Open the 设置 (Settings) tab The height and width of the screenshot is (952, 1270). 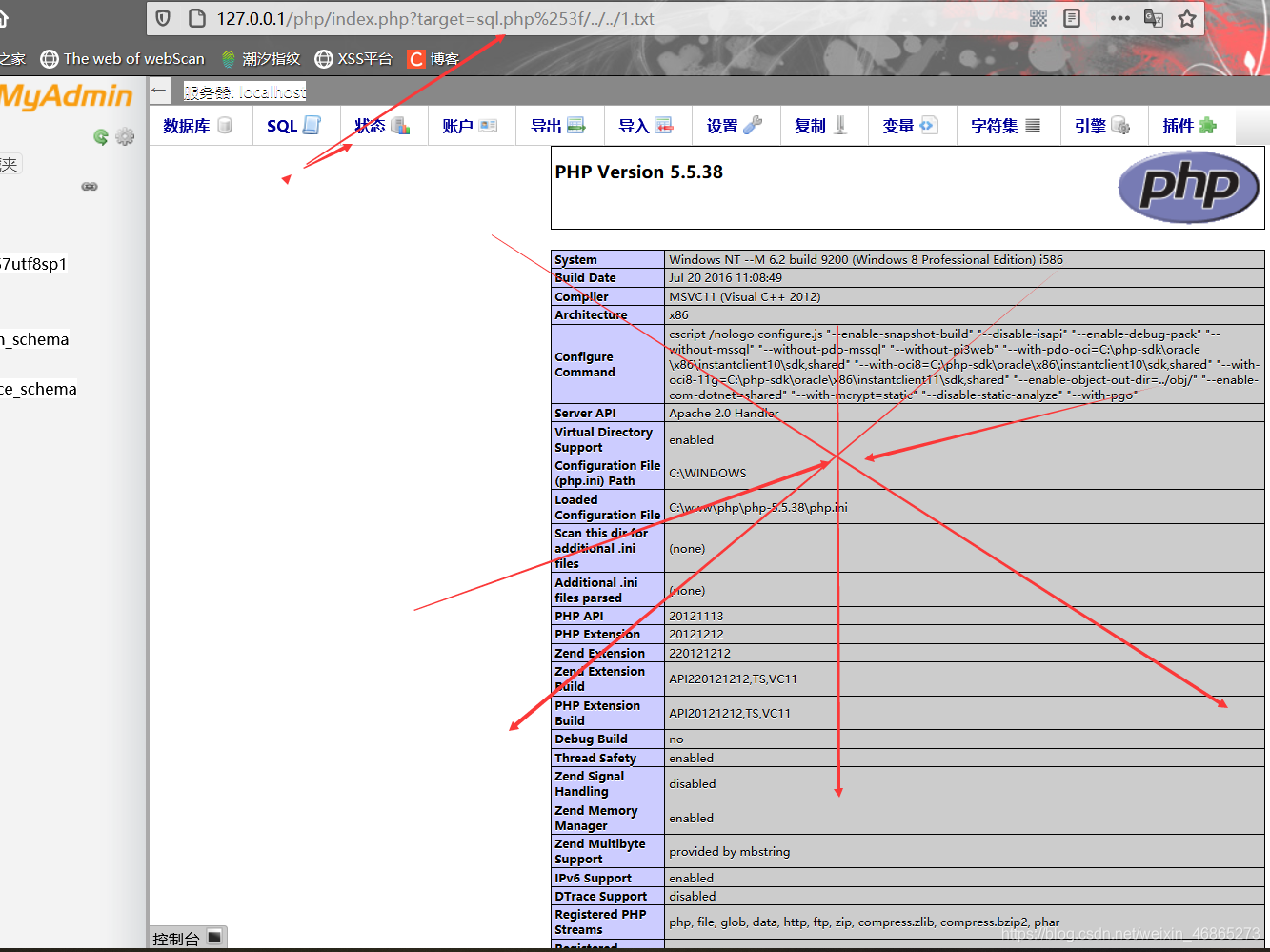coord(734,126)
